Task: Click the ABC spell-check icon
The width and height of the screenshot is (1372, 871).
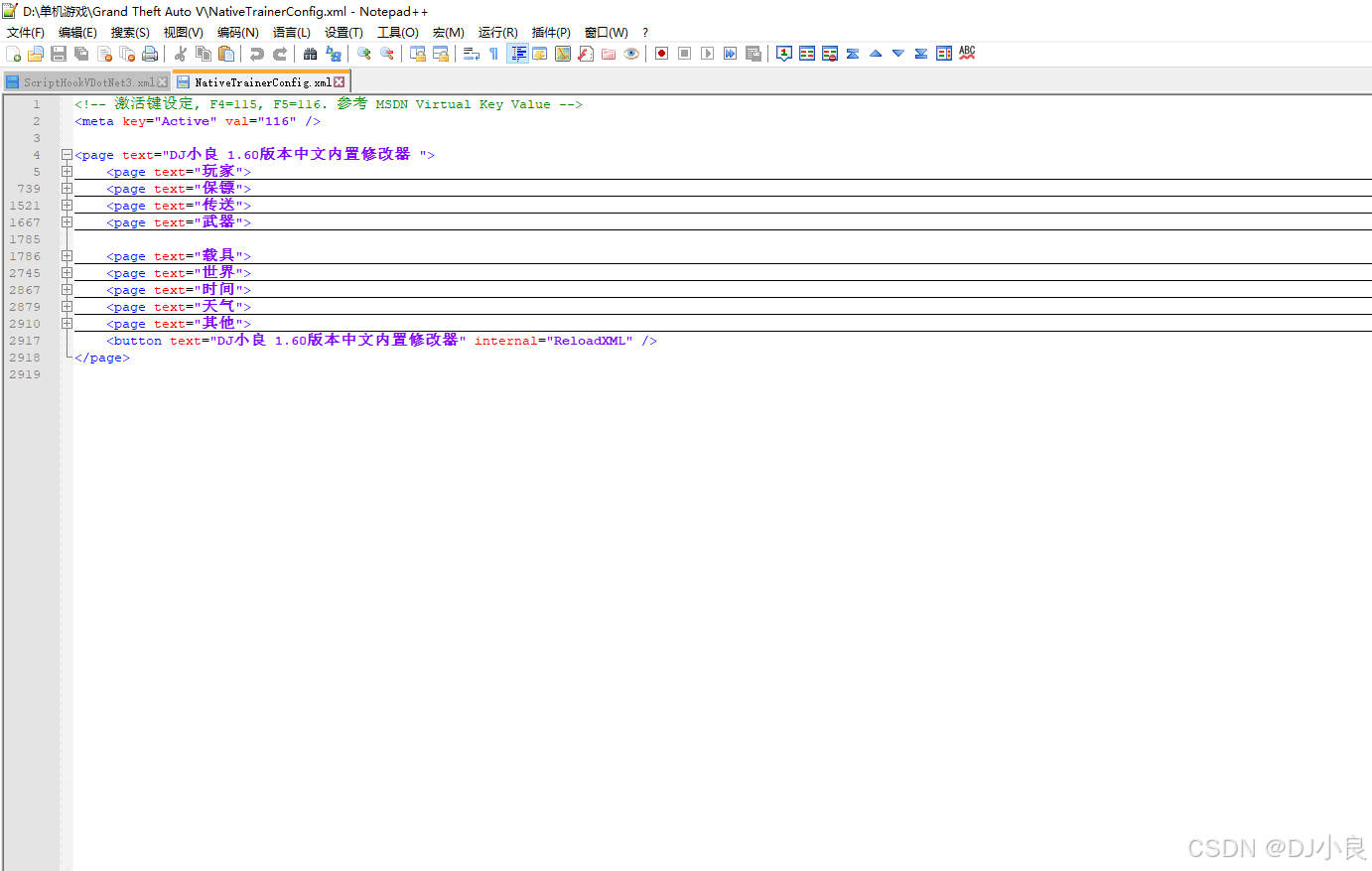Action: pos(967,54)
